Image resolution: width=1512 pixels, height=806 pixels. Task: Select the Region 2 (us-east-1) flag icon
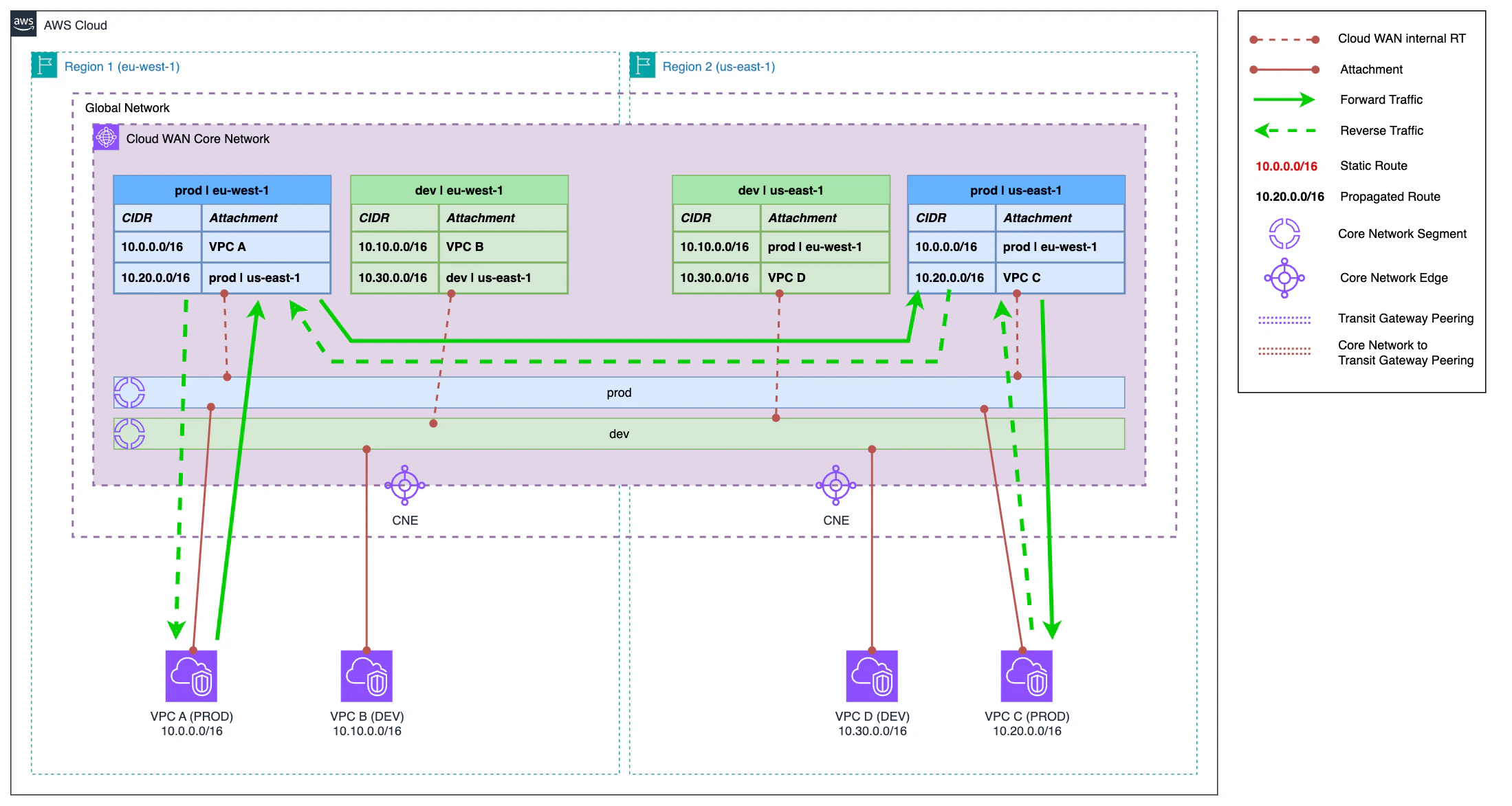(642, 64)
